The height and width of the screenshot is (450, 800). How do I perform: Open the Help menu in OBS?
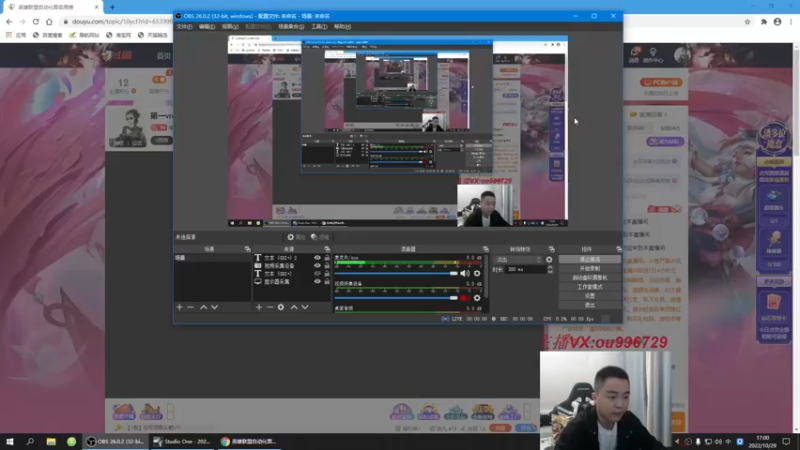pyautogui.click(x=342, y=27)
